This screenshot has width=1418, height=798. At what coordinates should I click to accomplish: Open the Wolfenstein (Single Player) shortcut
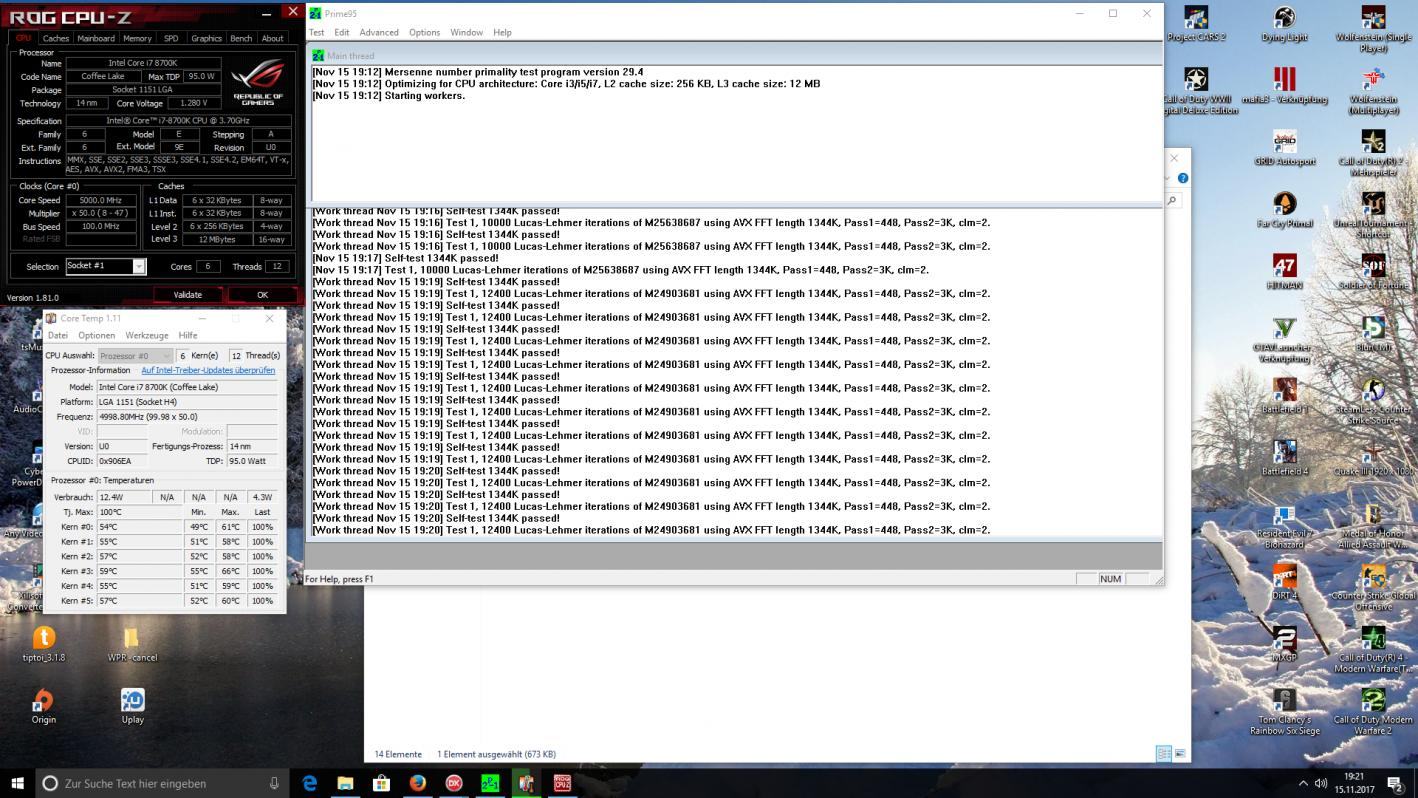tap(1373, 29)
